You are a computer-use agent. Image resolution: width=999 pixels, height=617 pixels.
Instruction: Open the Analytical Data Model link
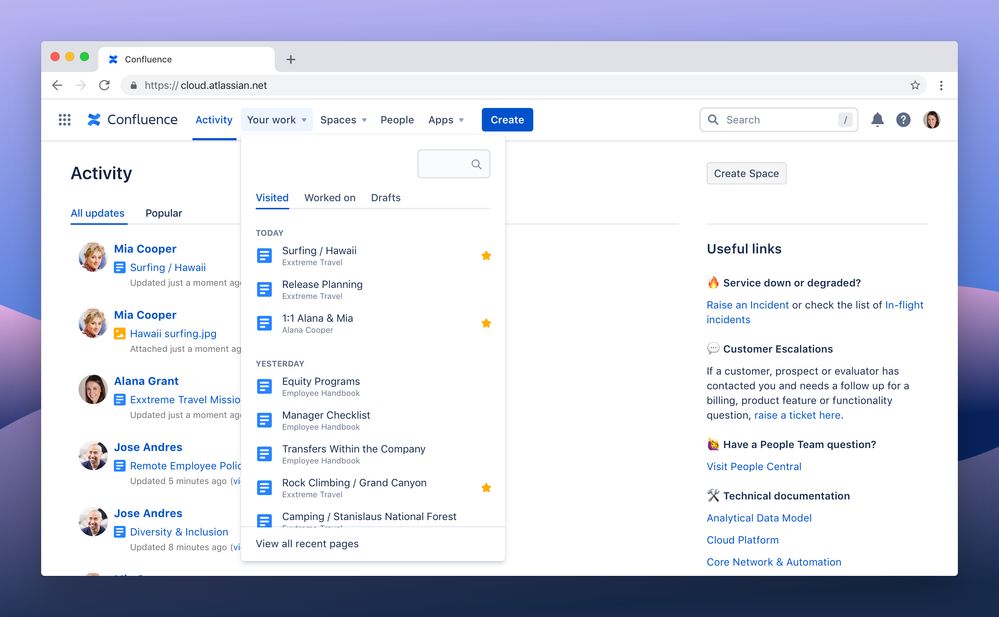pyautogui.click(x=759, y=518)
